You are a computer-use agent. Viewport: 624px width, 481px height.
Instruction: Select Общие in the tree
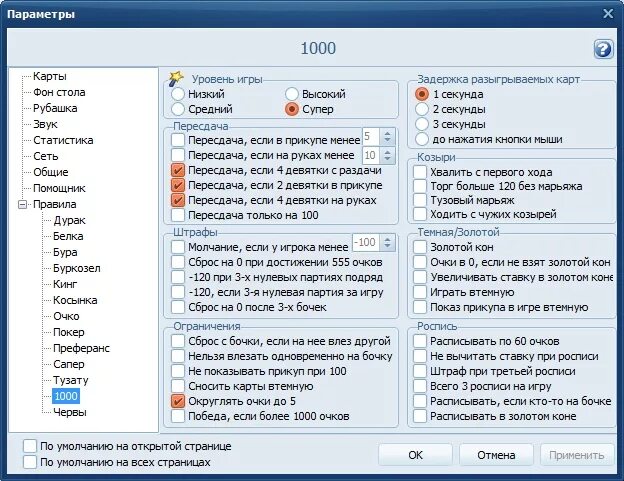[51, 172]
